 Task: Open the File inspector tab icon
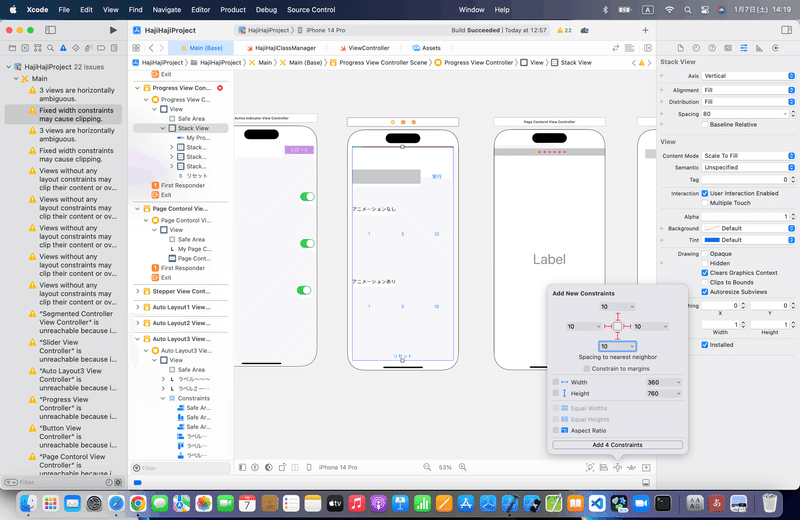[681, 48]
